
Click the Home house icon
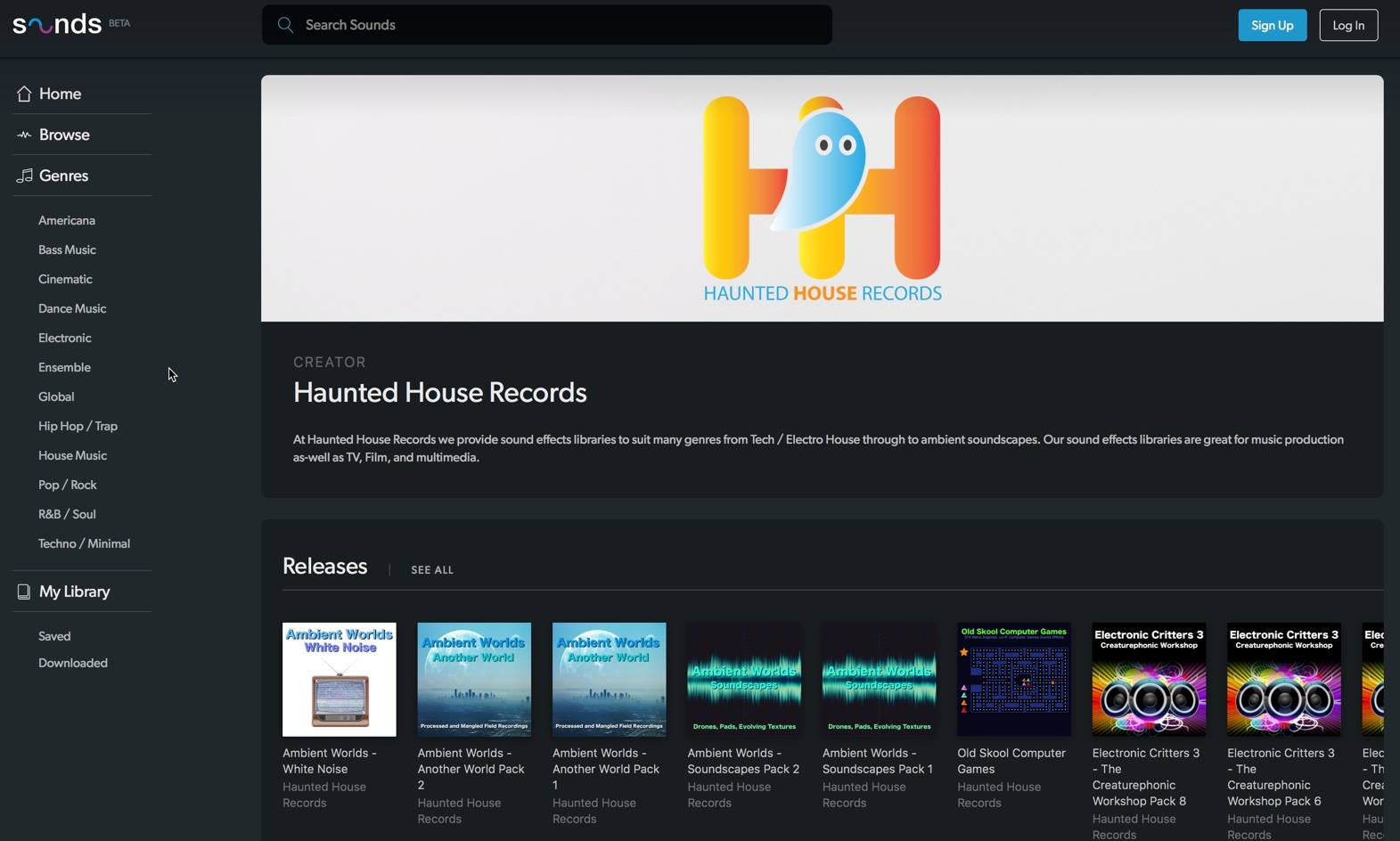(x=24, y=94)
